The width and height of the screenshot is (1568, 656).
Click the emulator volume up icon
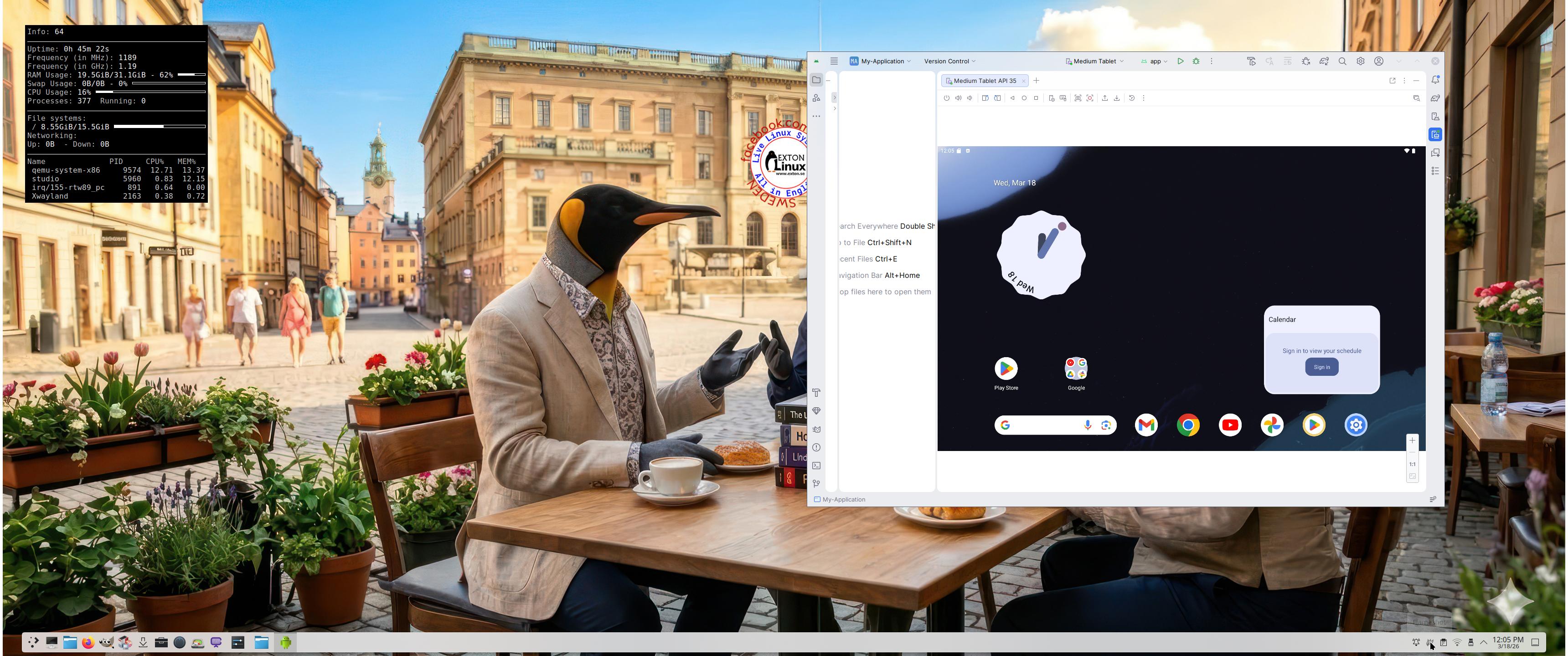[x=958, y=98]
